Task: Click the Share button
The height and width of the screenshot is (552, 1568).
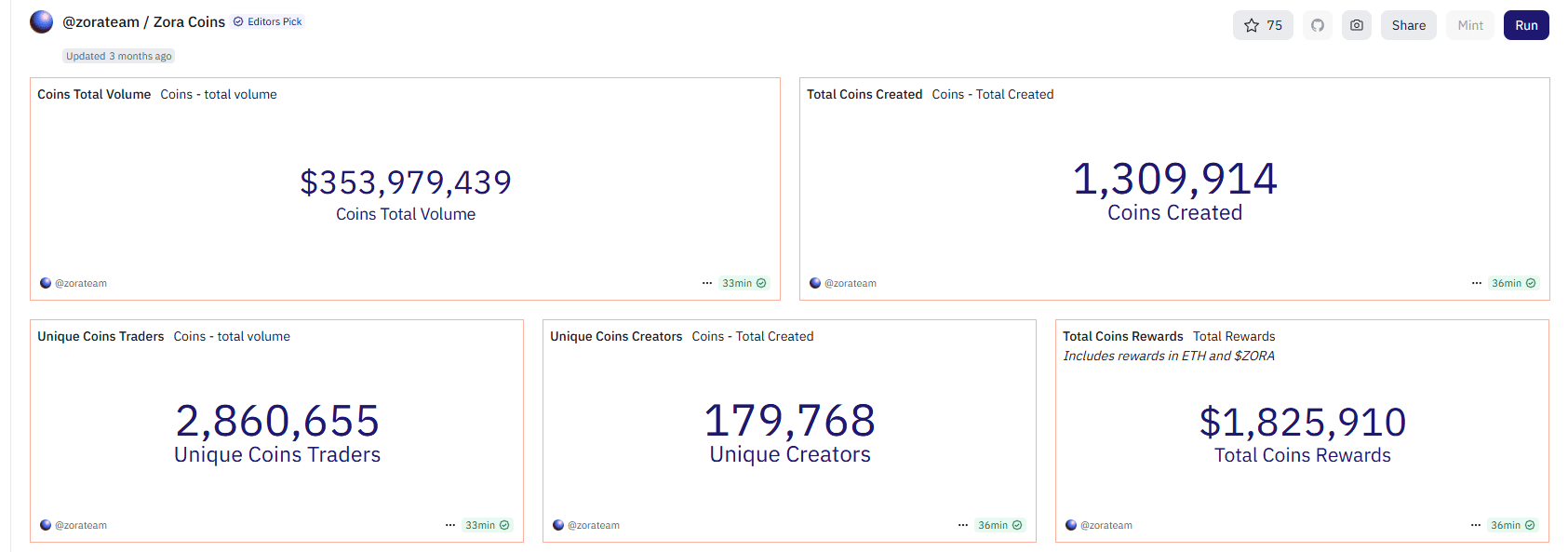Action: (1408, 25)
